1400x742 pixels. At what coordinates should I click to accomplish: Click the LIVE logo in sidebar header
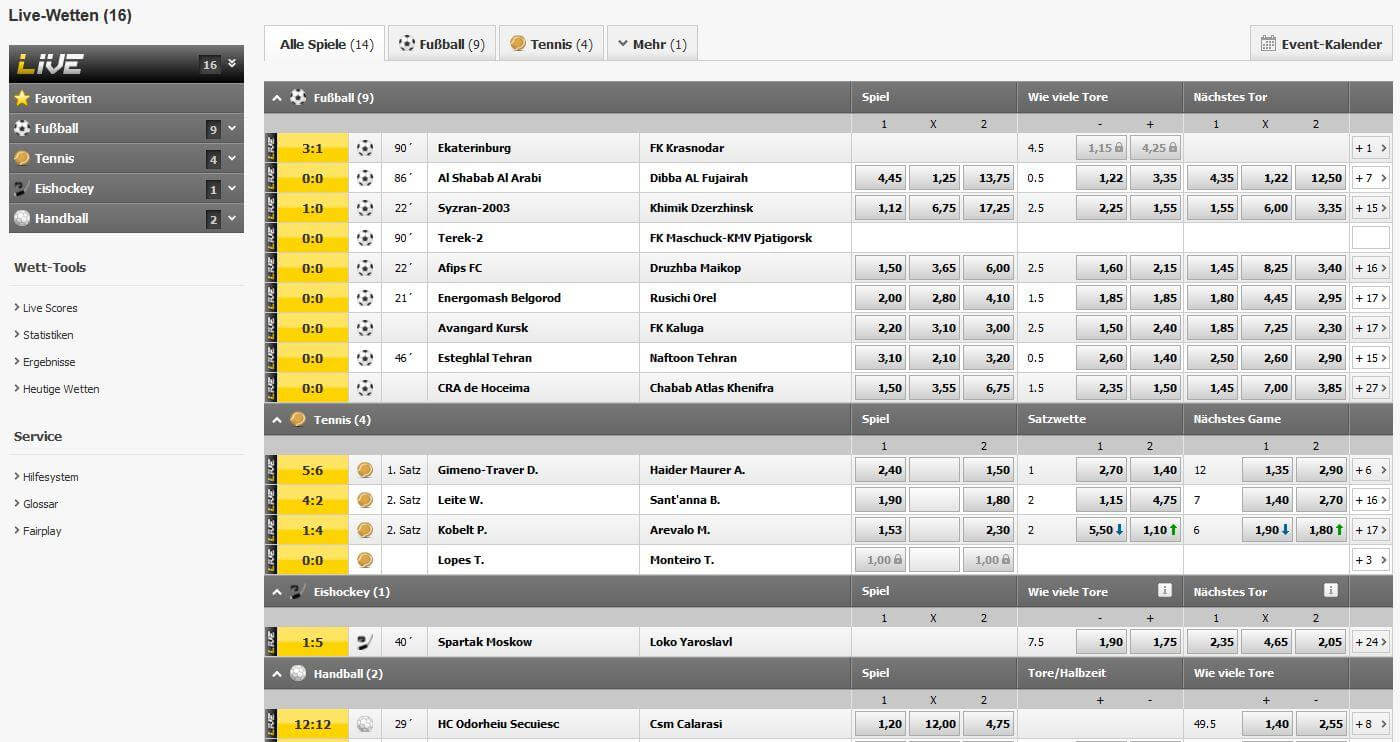tap(50, 64)
